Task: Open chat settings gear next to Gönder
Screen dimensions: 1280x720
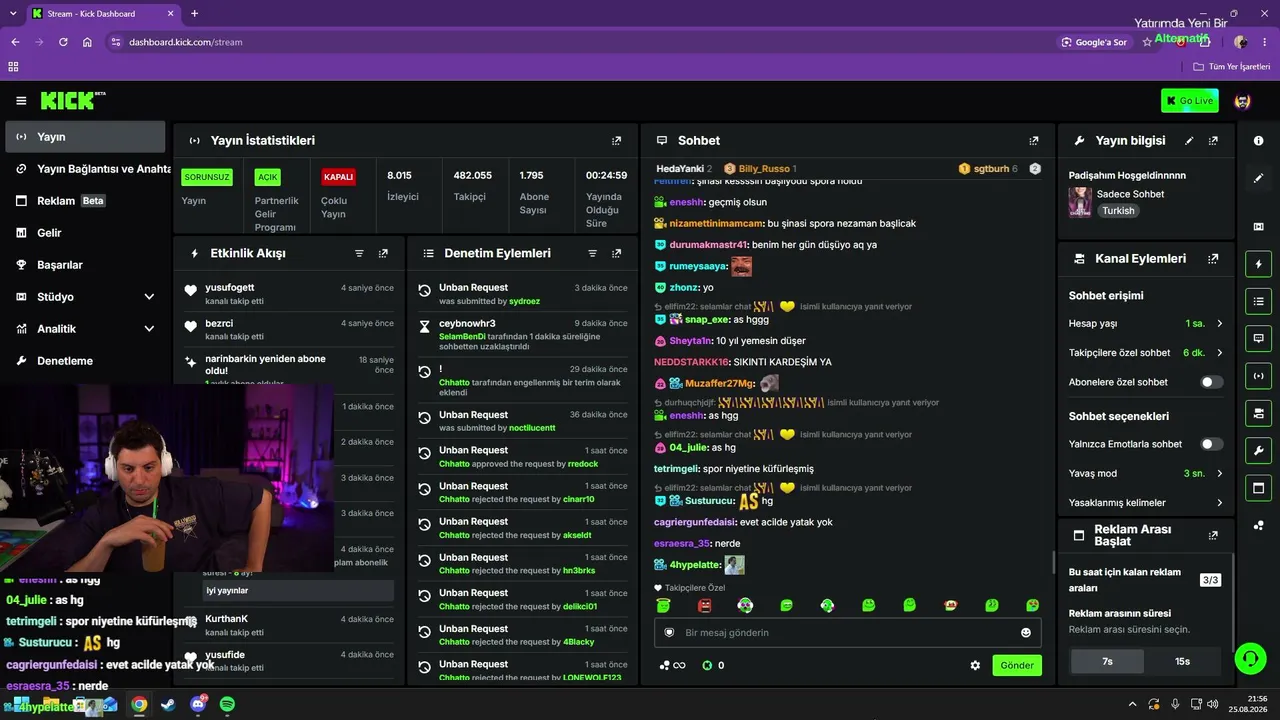Action: [x=975, y=665]
